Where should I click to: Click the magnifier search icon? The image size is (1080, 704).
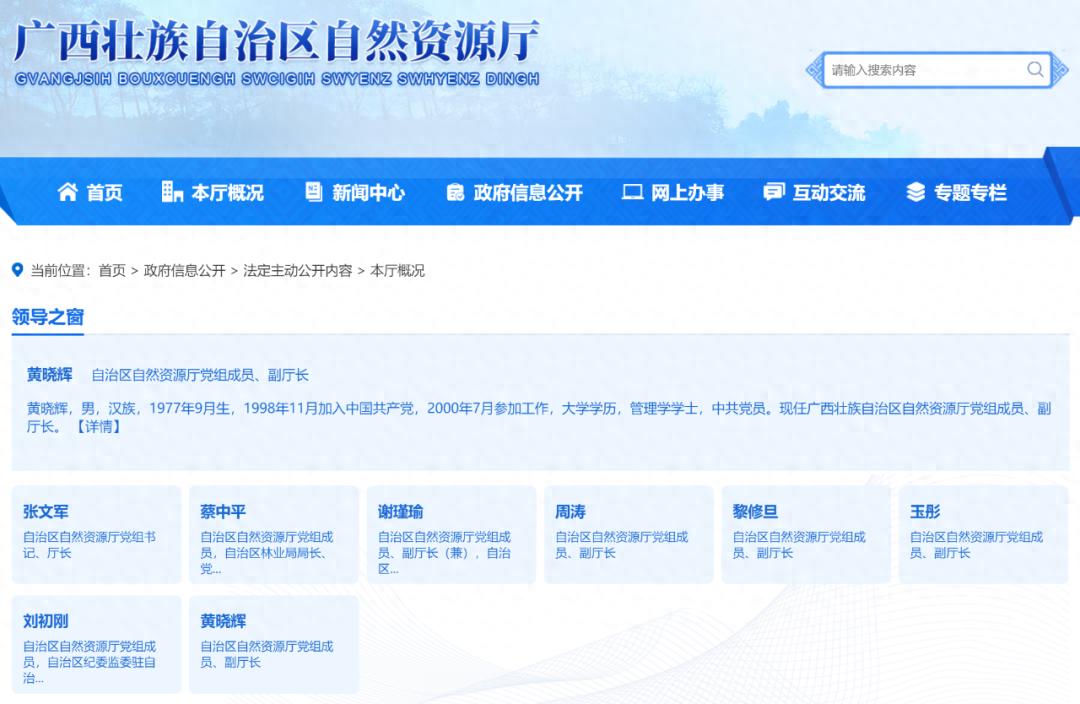click(x=1035, y=69)
